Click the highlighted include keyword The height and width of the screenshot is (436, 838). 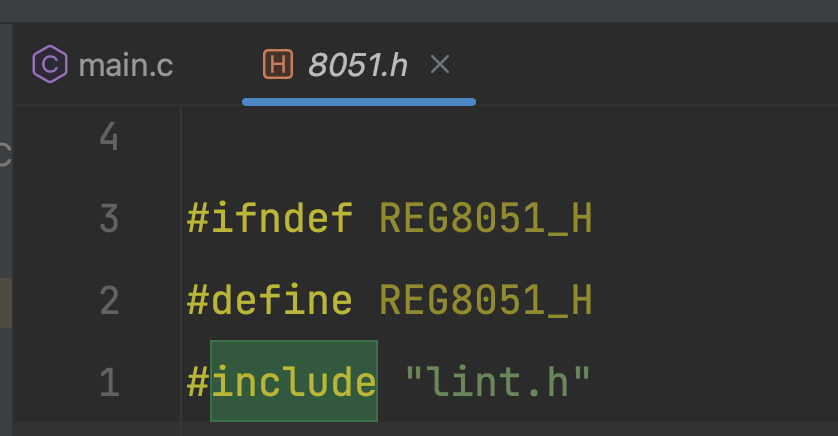294,381
